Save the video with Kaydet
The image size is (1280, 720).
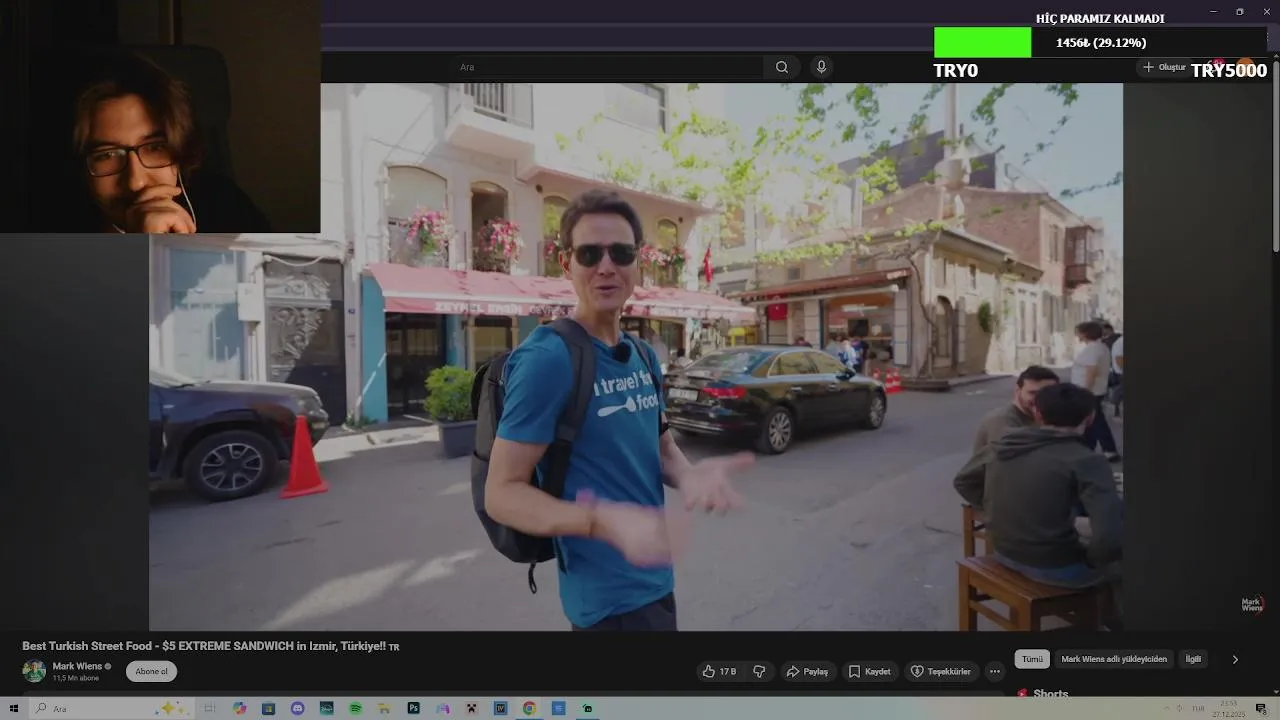pyautogui.click(x=869, y=671)
